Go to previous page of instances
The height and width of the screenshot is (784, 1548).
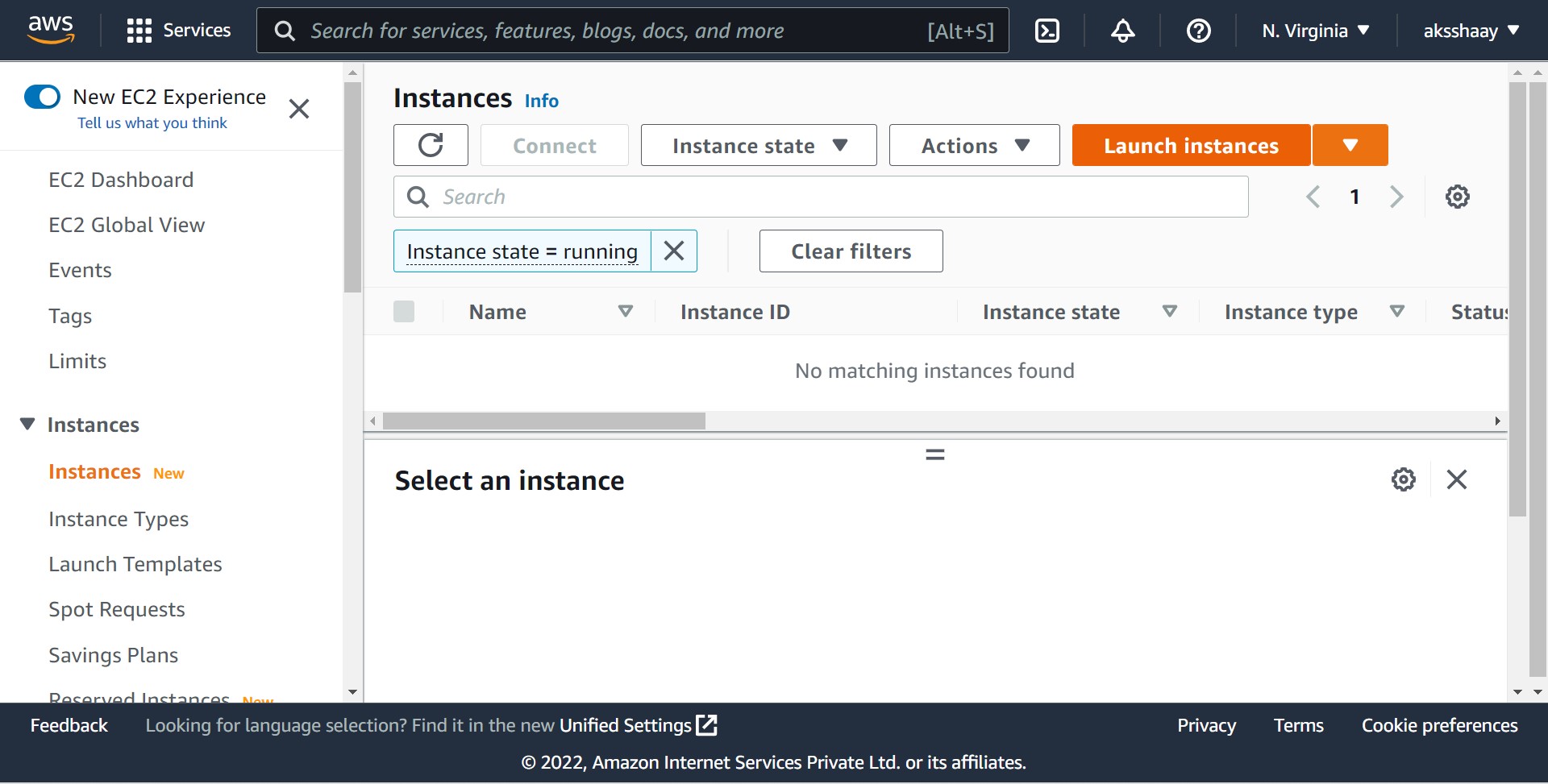[1313, 197]
